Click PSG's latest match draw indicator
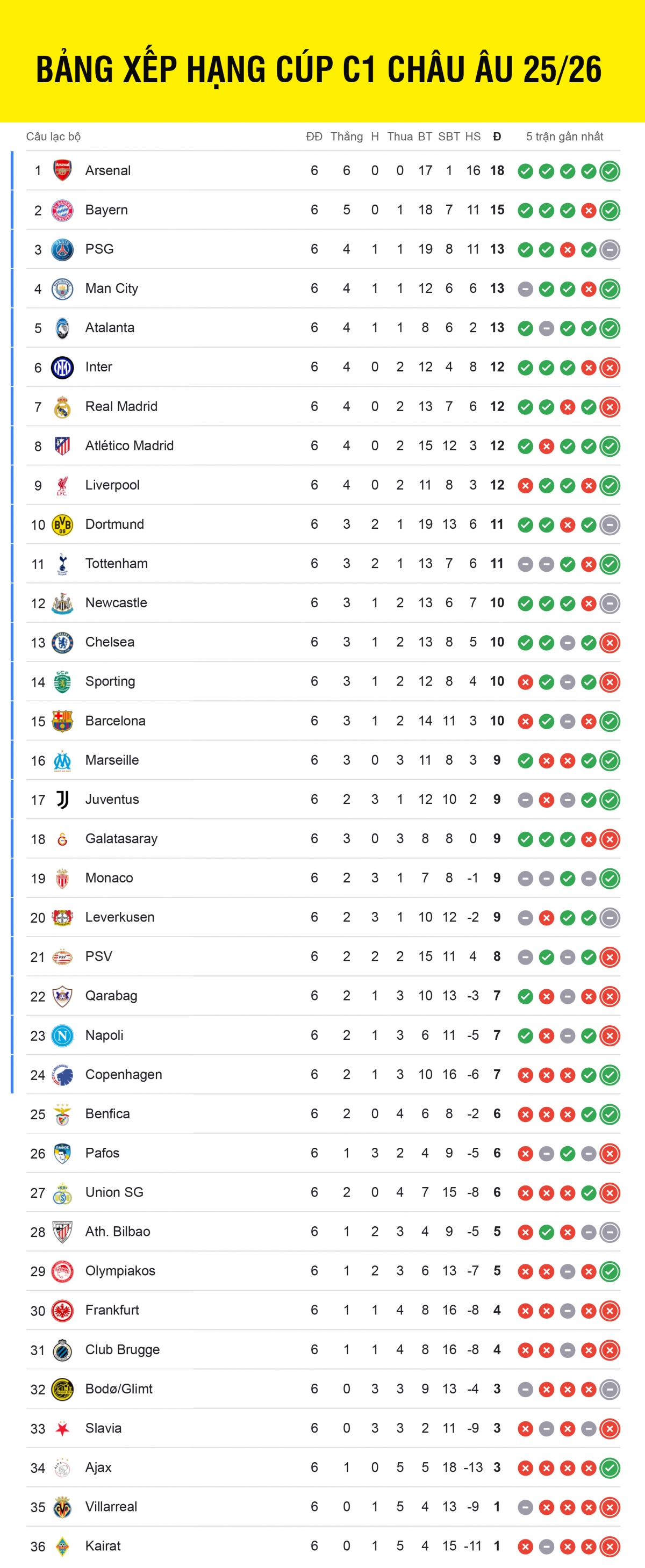Screen dimensions: 645x1568 coord(610,249)
